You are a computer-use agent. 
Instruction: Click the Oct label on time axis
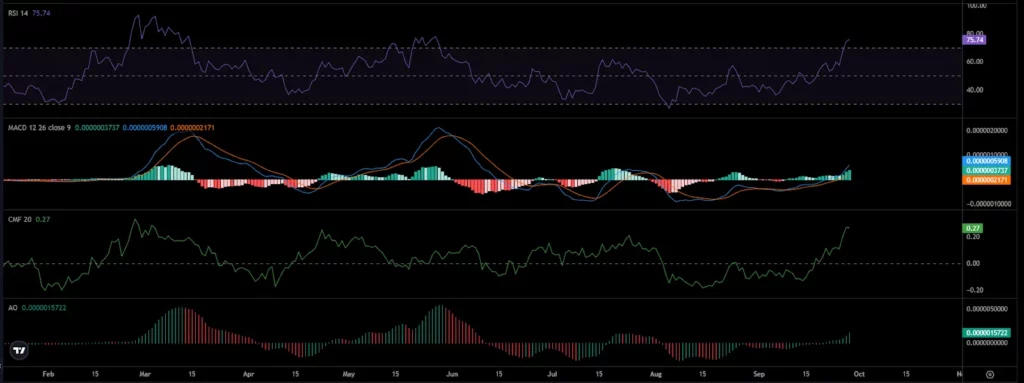pos(859,375)
